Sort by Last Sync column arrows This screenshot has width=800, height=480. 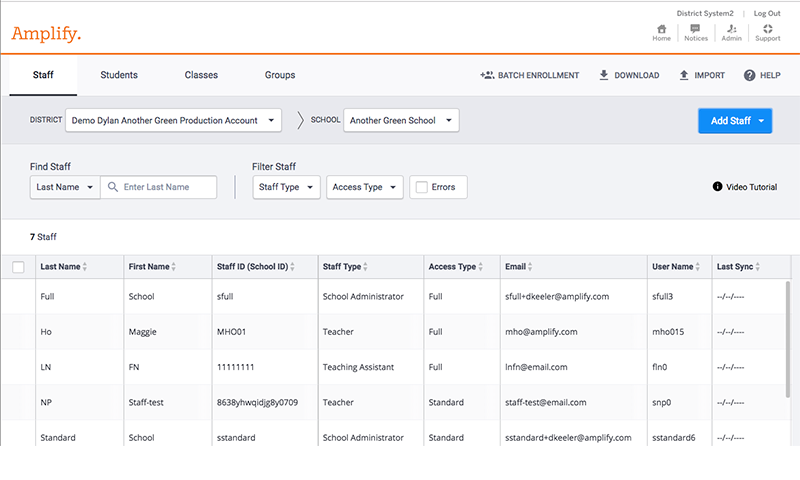(758, 267)
